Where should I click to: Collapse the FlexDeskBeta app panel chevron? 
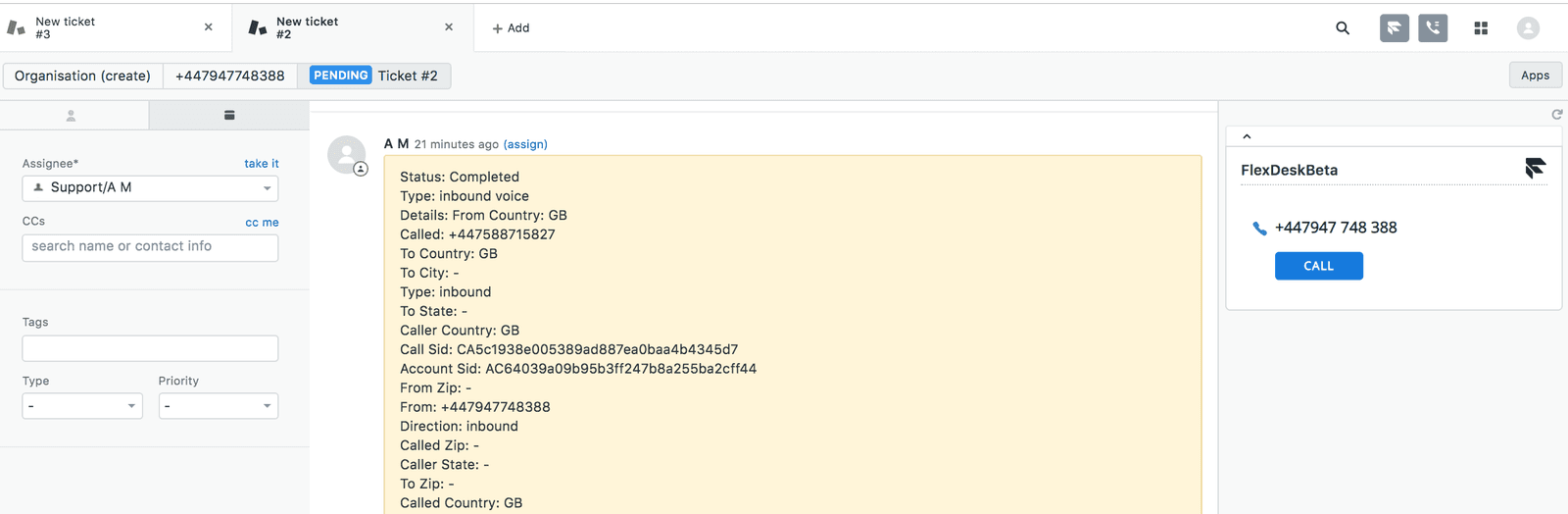pyautogui.click(x=1247, y=136)
